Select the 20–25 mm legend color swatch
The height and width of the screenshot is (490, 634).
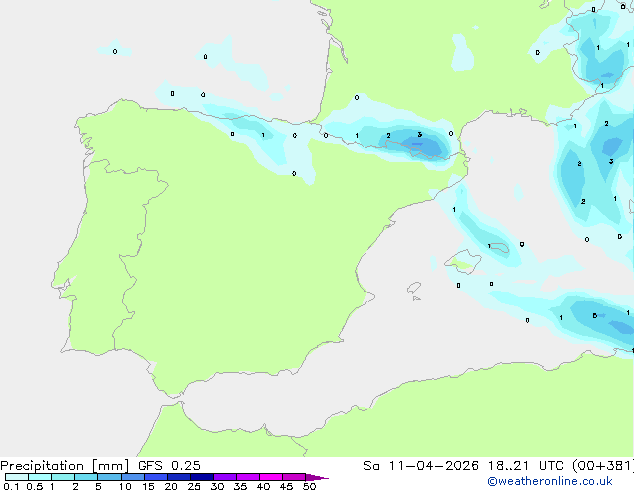pyautogui.click(x=178, y=477)
